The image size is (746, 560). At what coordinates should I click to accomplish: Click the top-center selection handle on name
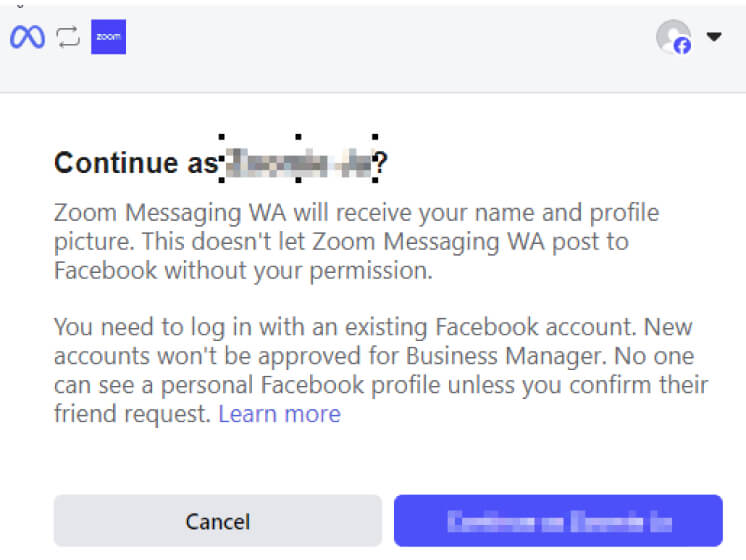coord(298,138)
